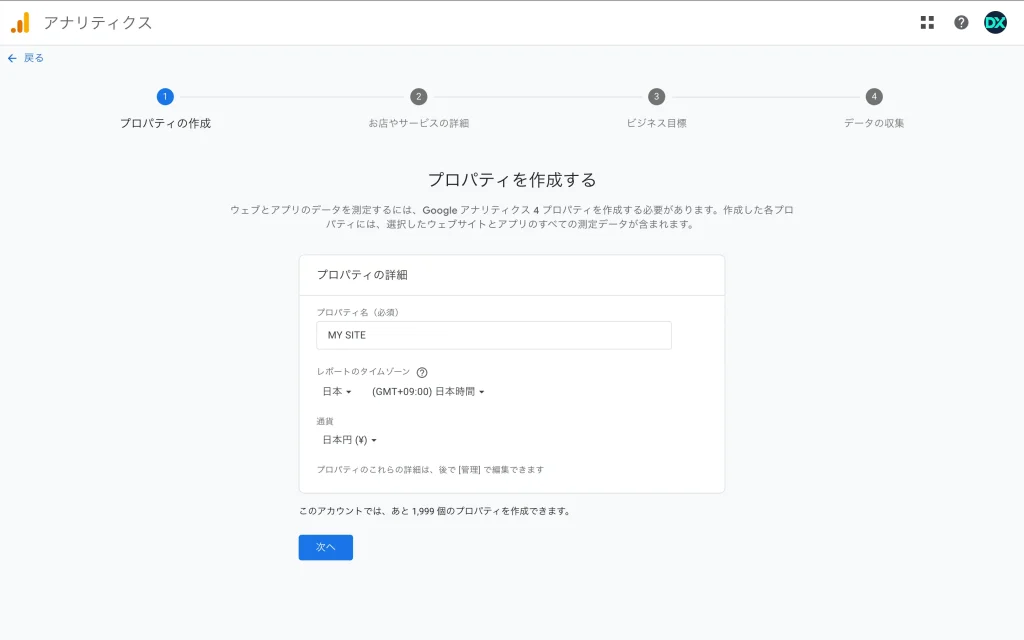1024x640 pixels.
Task: Select the step 3 numbered circle
Action: tap(656, 96)
